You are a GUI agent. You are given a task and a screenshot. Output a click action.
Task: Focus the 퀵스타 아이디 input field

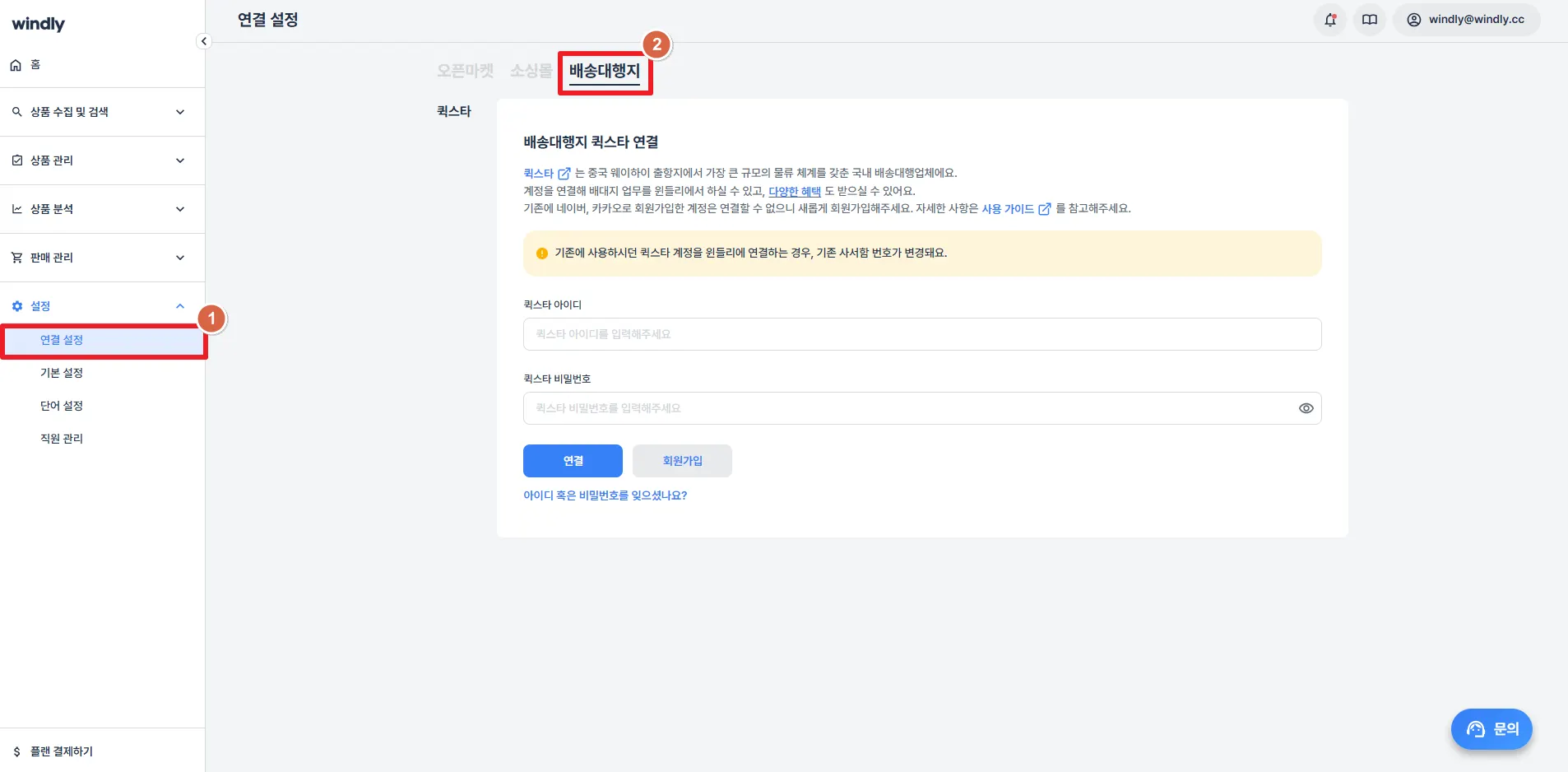click(x=922, y=334)
